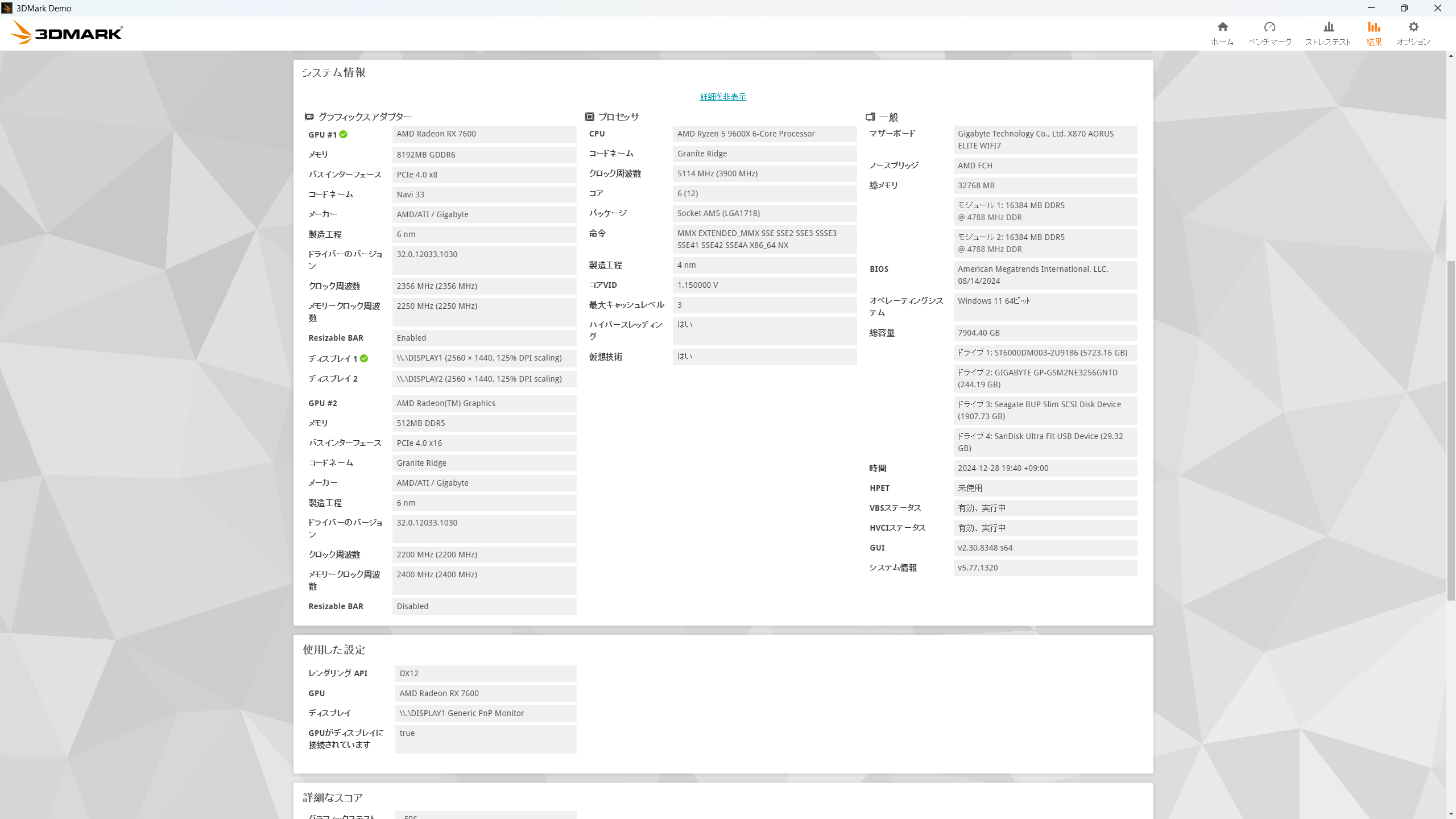1456x819 pixels.
Task: Select ドライブ 4 SanDisk Ultra Fit entry
Action: 1045,442
